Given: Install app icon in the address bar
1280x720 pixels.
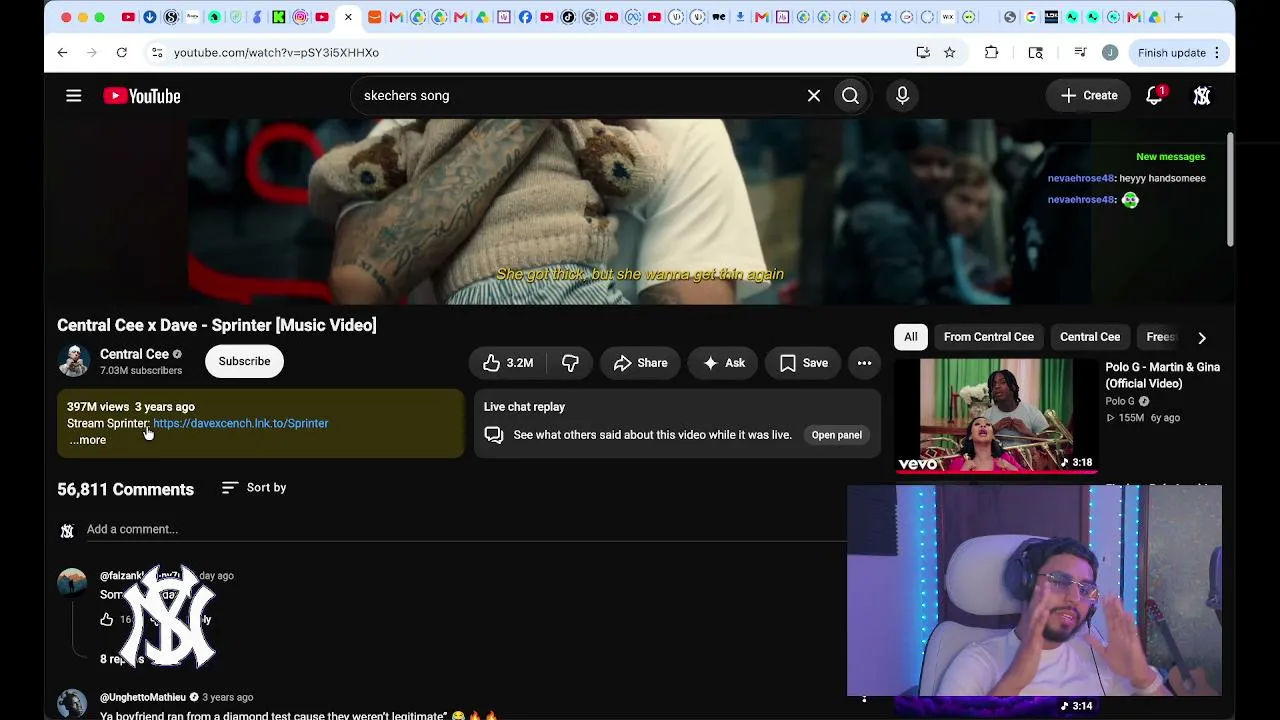Looking at the screenshot, I should (922, 52).
